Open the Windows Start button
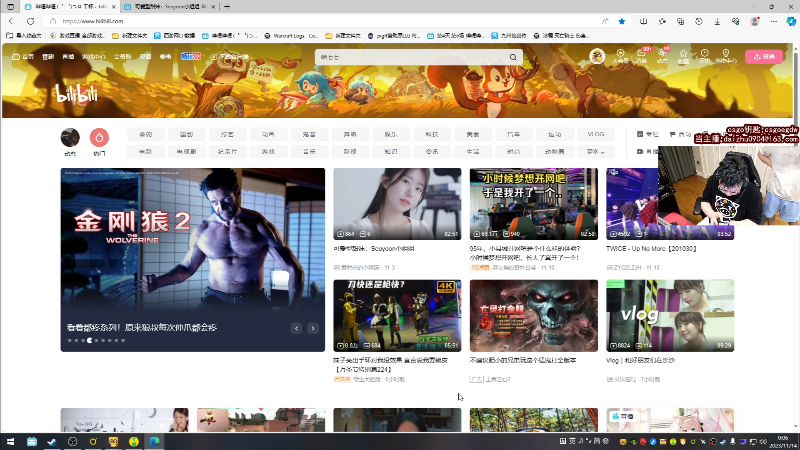 (10, 441)
